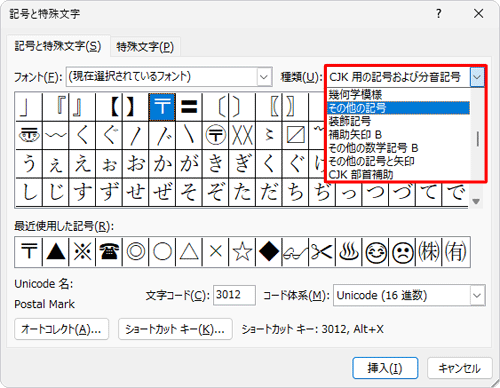Choose the 〜 wave dash symbol
Viewport: 500px width, 388px height.
55,135
